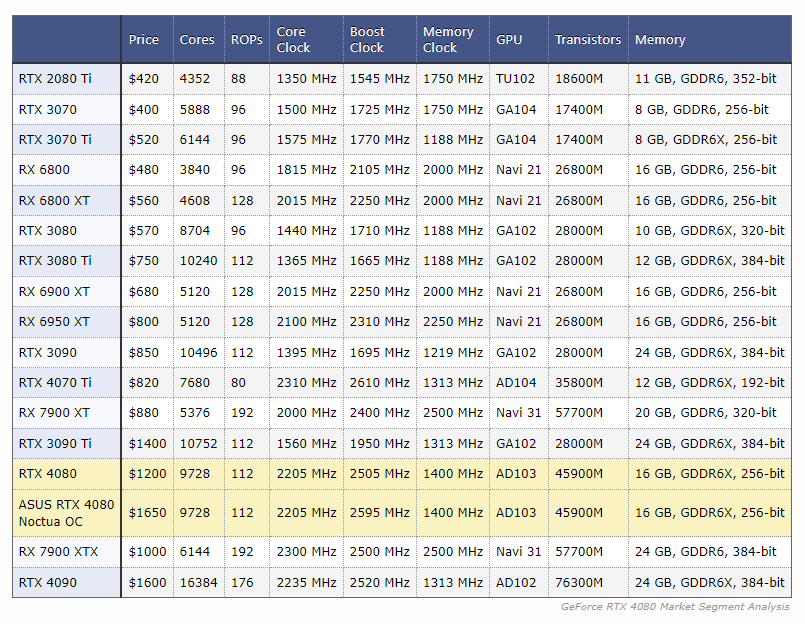805x624 pixels.
Task: Click the RTX 4080 Market Segment Analysis caption
Action: click(675, 607)
